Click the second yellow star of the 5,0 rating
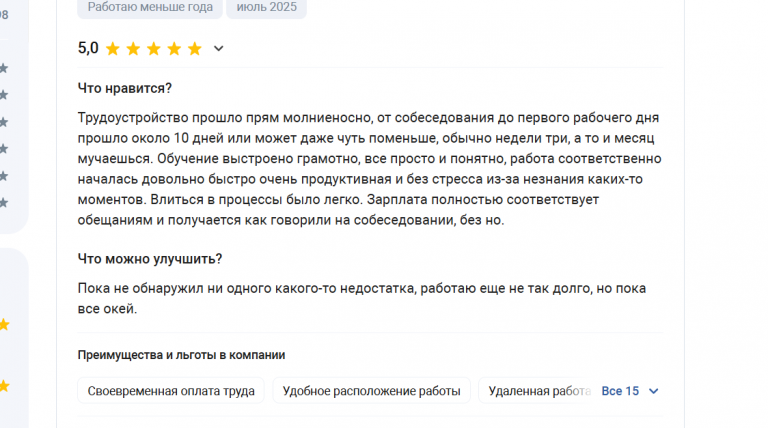The width and height of the screenshot is (768, 428). 133,48
